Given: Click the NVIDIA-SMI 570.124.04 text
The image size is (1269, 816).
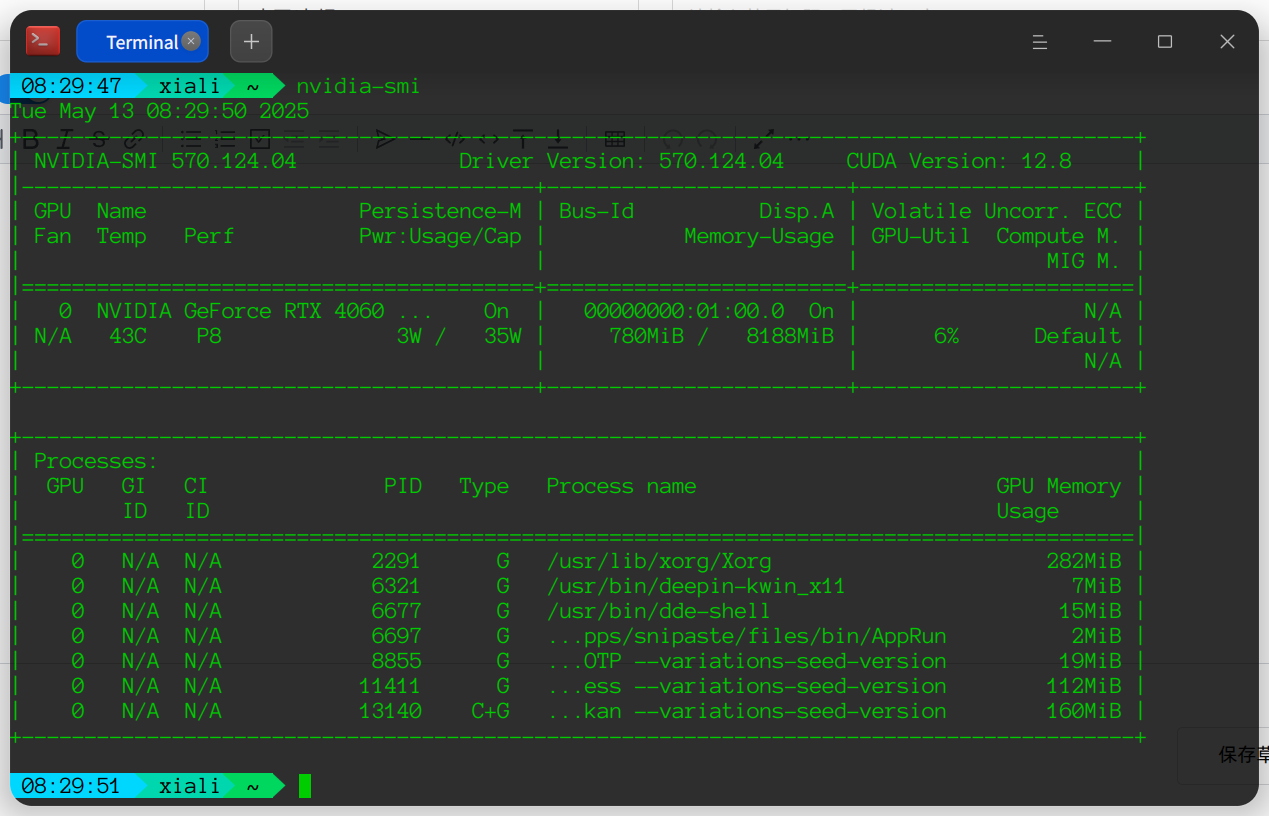Looking at the screenshot, I should [x=165, y=161].
